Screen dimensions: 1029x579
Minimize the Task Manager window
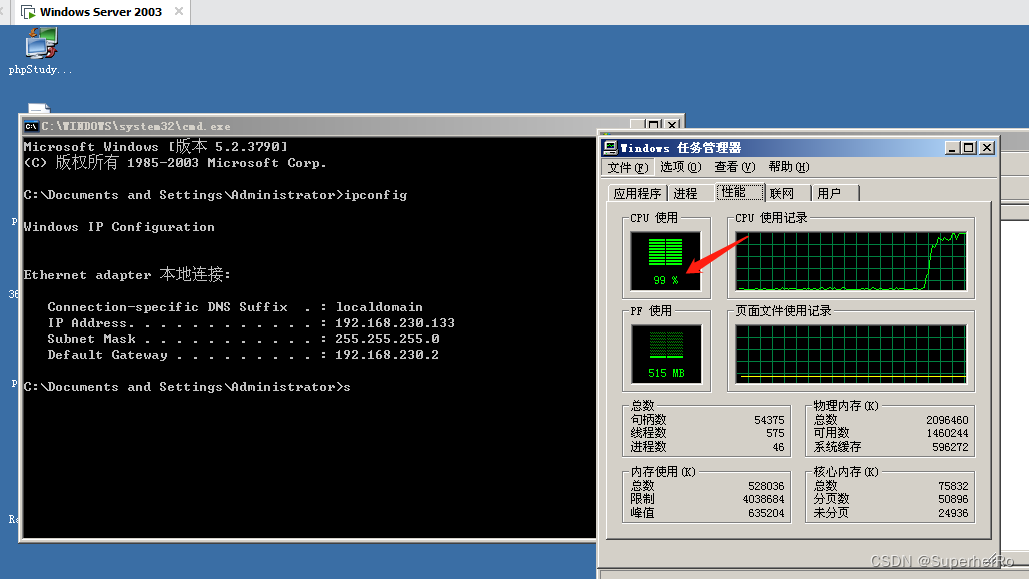pyautogui.click(x=952, y=148)
